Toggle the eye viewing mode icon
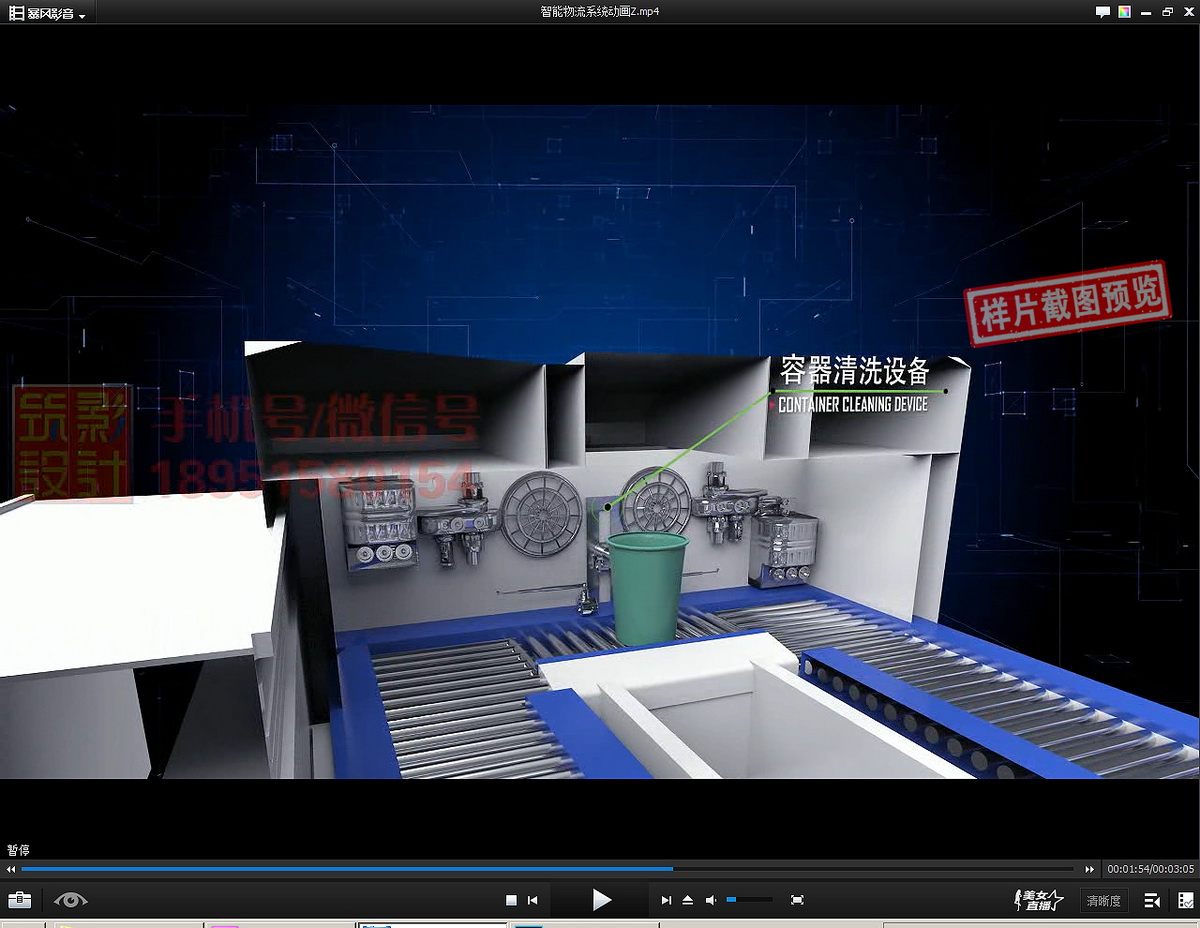Screen dimensions: 1200x928 pyautogui.click(x=71, y=900)
